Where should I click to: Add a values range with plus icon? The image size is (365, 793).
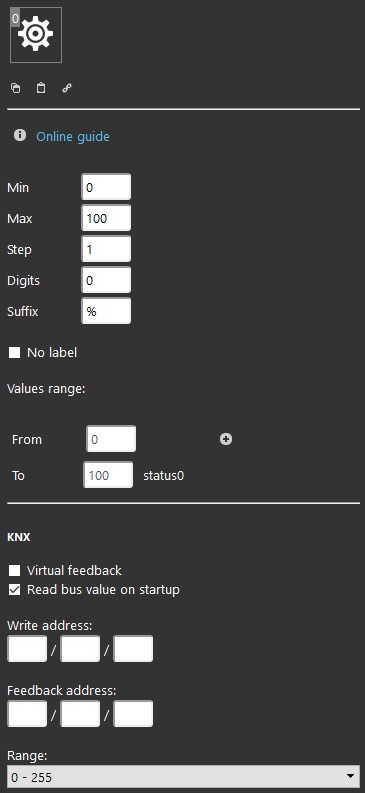226,439
